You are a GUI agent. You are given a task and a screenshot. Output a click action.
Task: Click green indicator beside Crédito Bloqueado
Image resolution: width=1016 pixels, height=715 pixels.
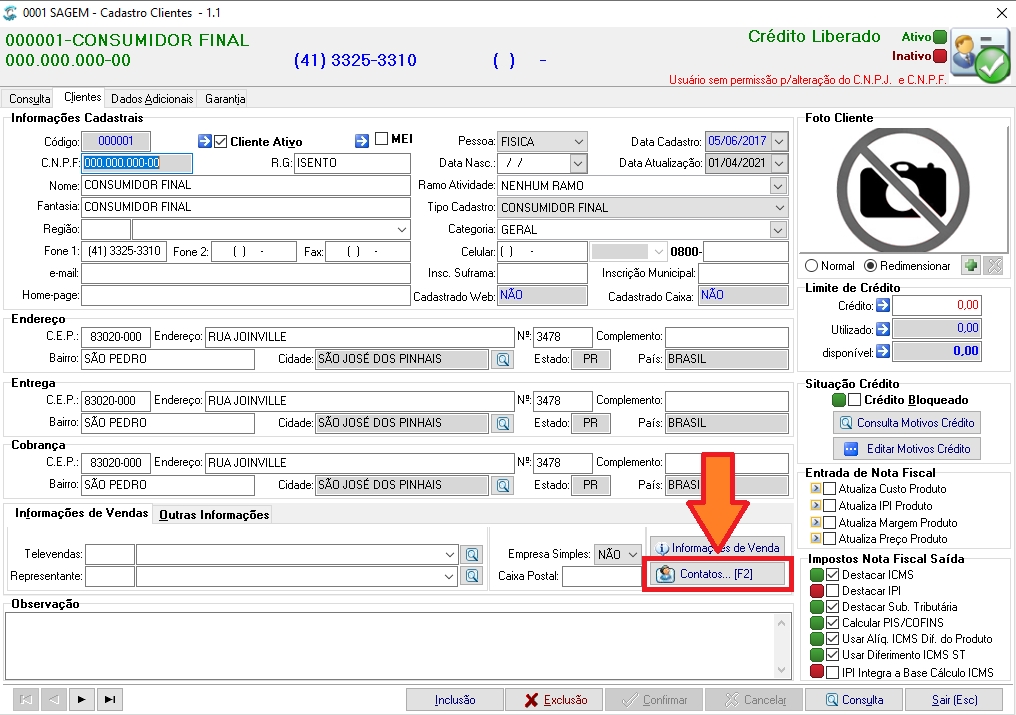pos(839,400)
